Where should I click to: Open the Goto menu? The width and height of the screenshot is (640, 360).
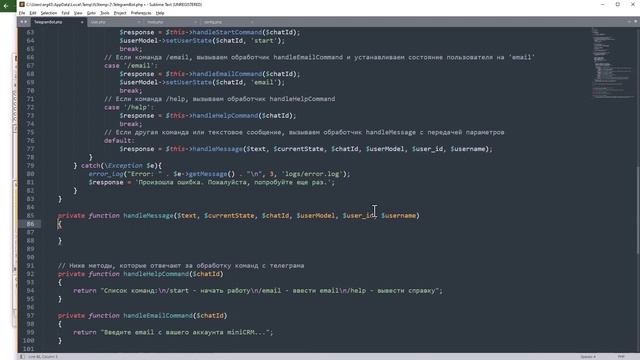(91, 13)
